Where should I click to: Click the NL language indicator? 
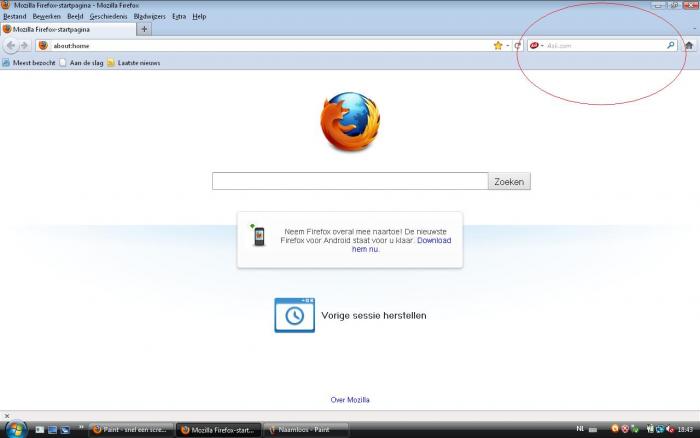(x=580, y=429)
